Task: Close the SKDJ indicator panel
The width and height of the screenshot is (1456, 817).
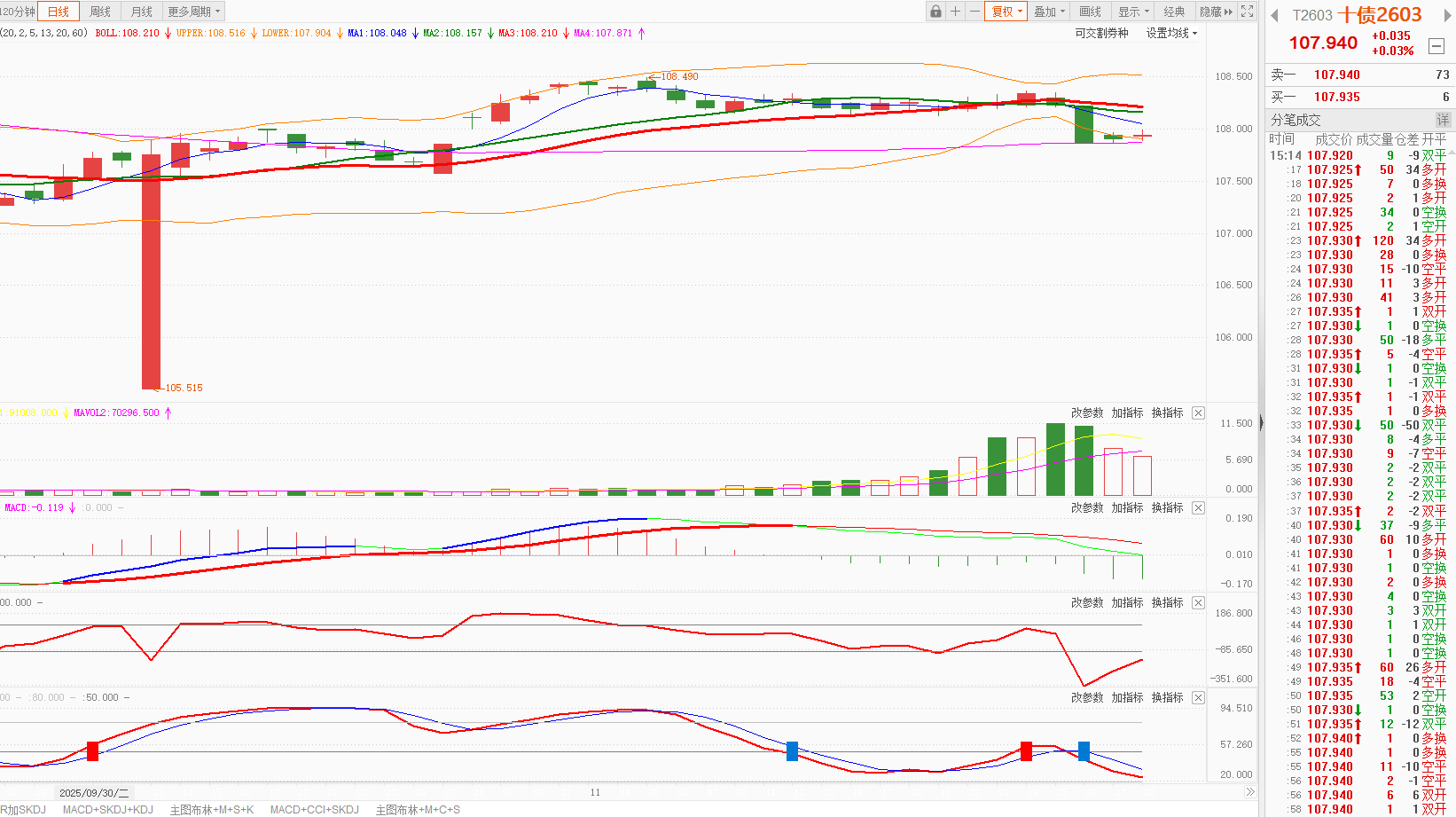Action: 1198,697
